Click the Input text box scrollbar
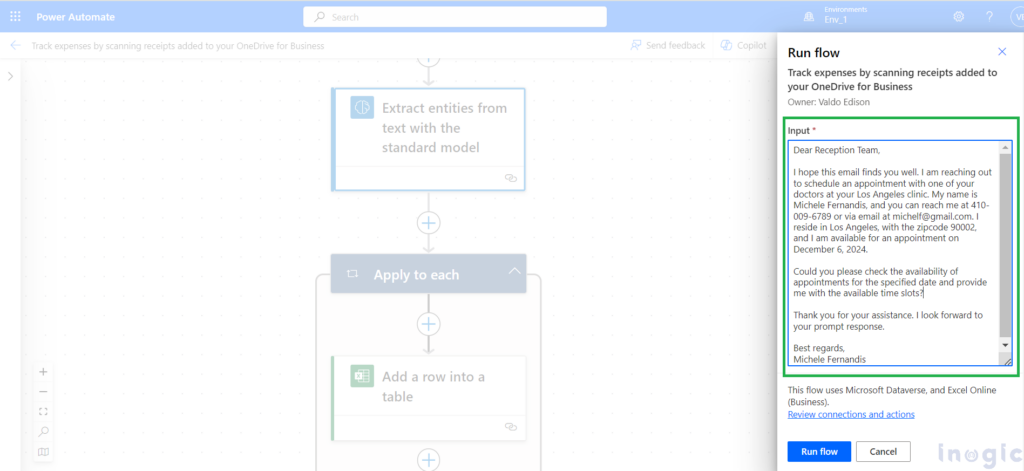Viewport: 1024px width, 471px height. pos(1005,250)
